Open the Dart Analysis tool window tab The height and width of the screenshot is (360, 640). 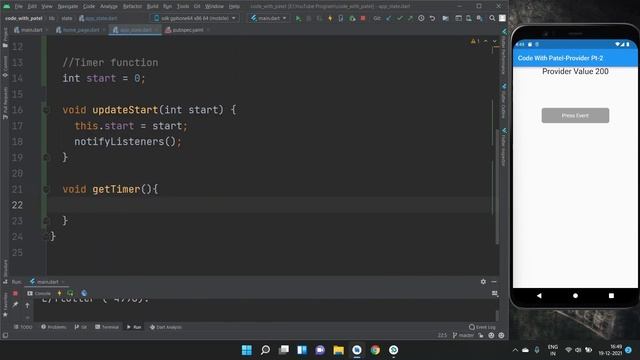coord(166,327)
